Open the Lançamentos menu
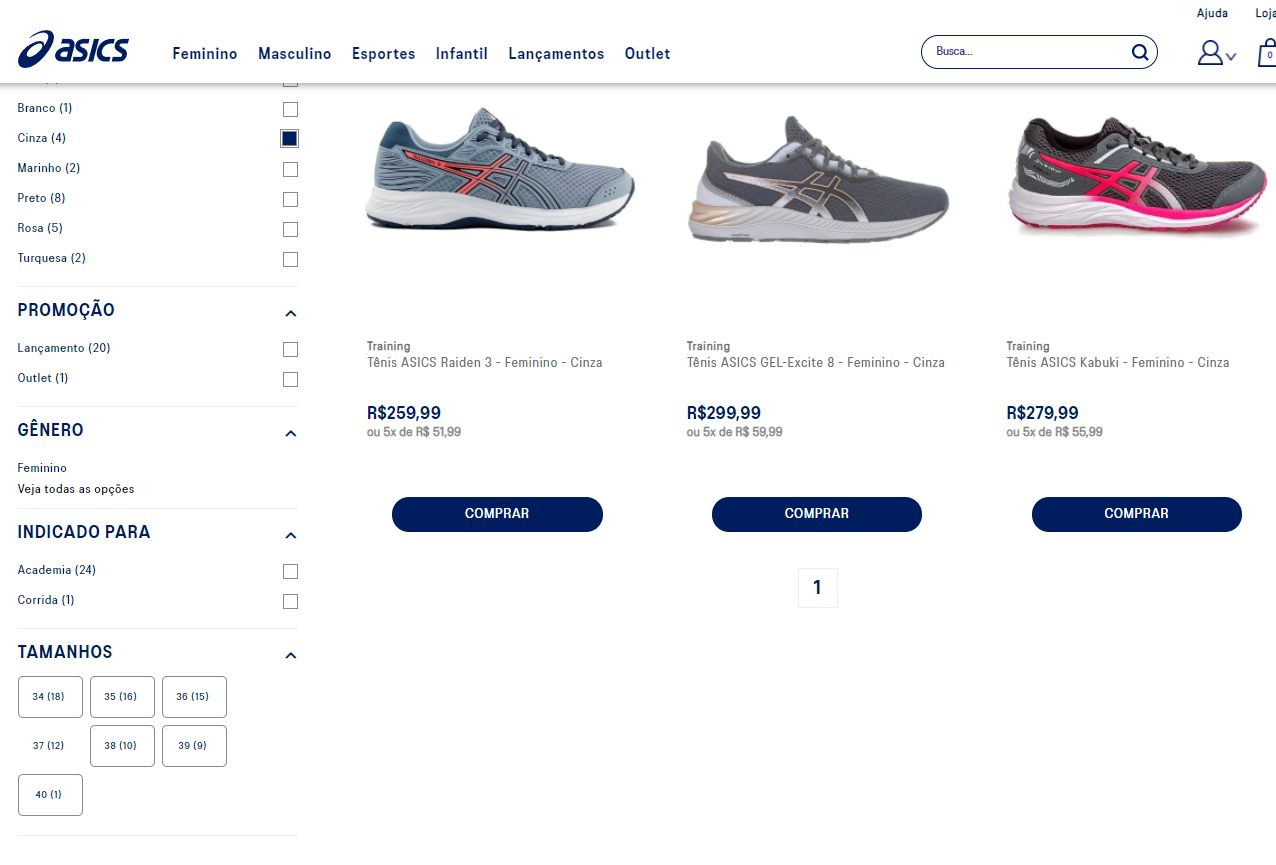The image size is (1276, 865). (556, 54)
